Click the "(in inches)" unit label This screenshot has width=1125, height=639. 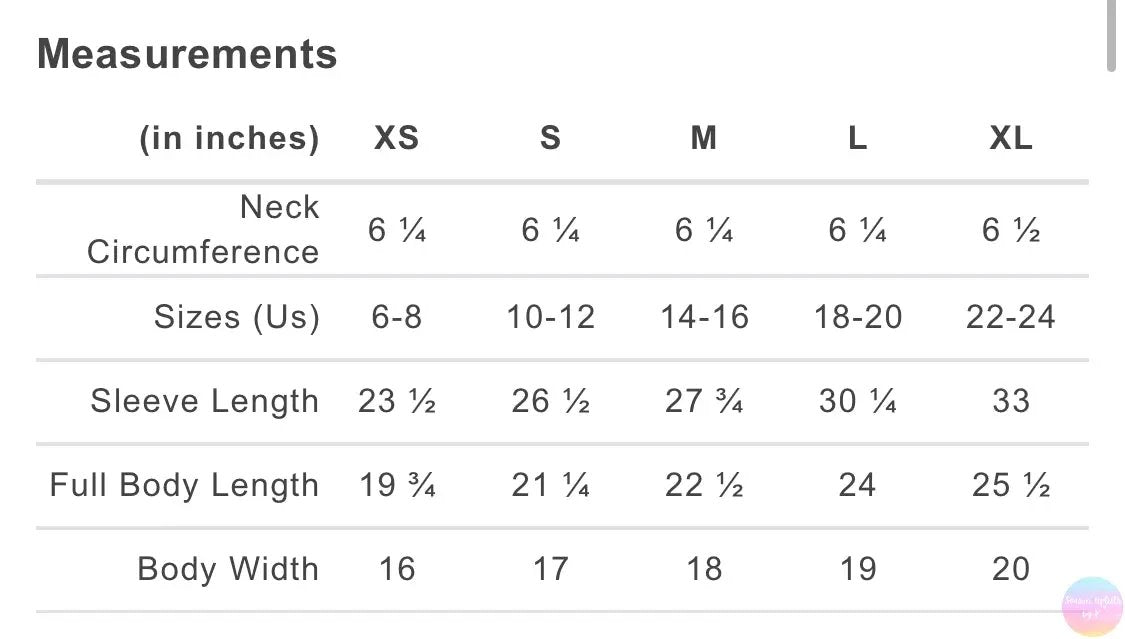(x=229, y=138)
